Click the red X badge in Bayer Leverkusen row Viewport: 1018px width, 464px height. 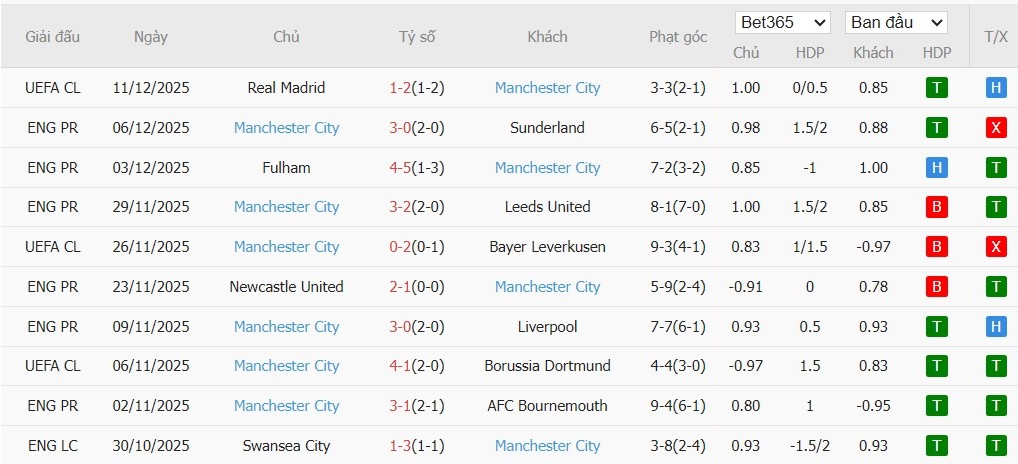coord(996,247)
